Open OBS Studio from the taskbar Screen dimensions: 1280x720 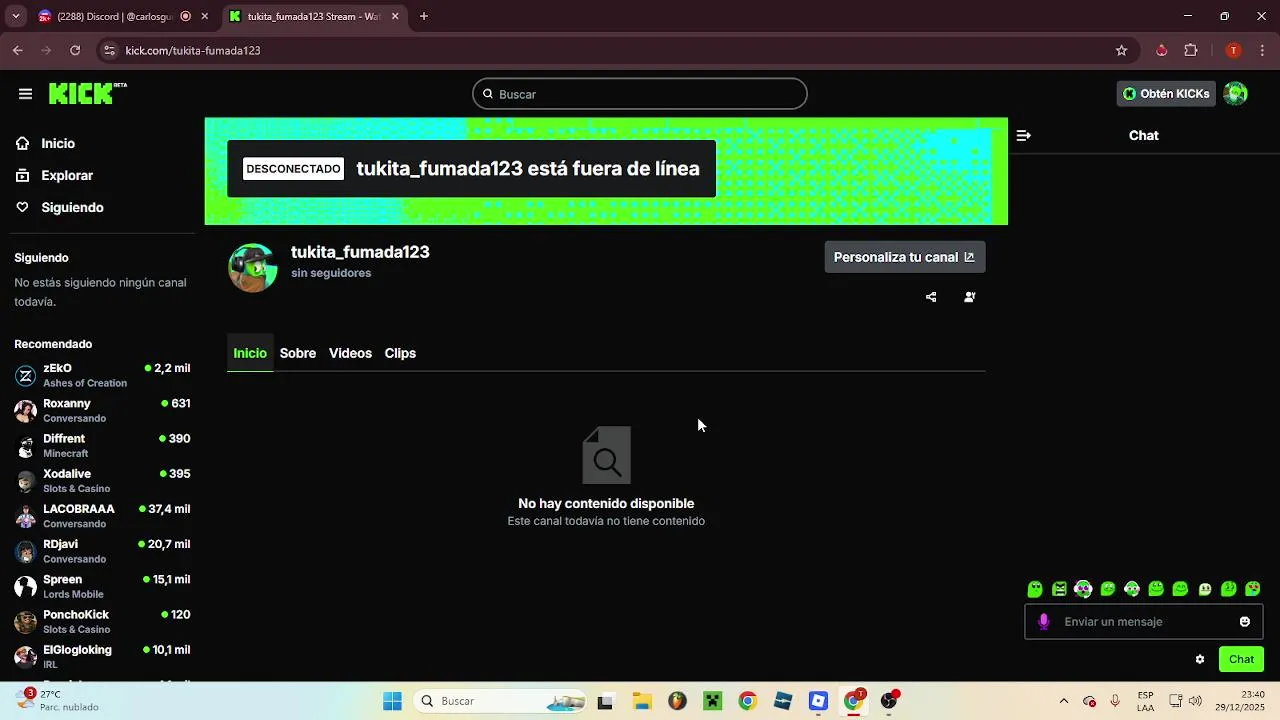pyautogui.click(x=889, y=702)
